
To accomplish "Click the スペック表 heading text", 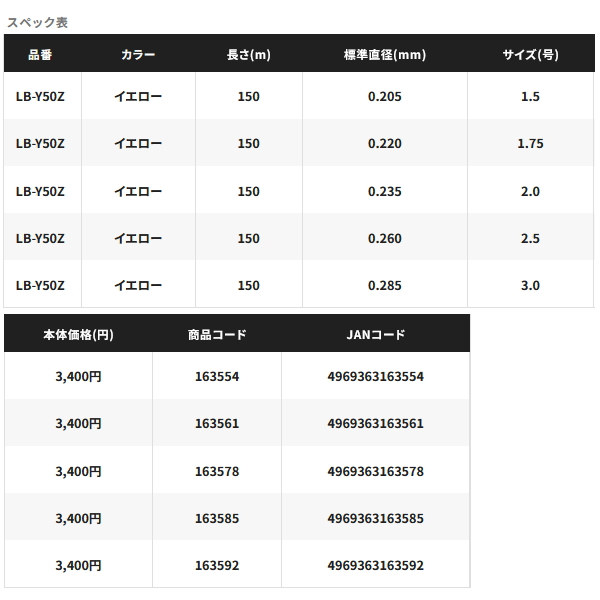I will pos(37,21).
